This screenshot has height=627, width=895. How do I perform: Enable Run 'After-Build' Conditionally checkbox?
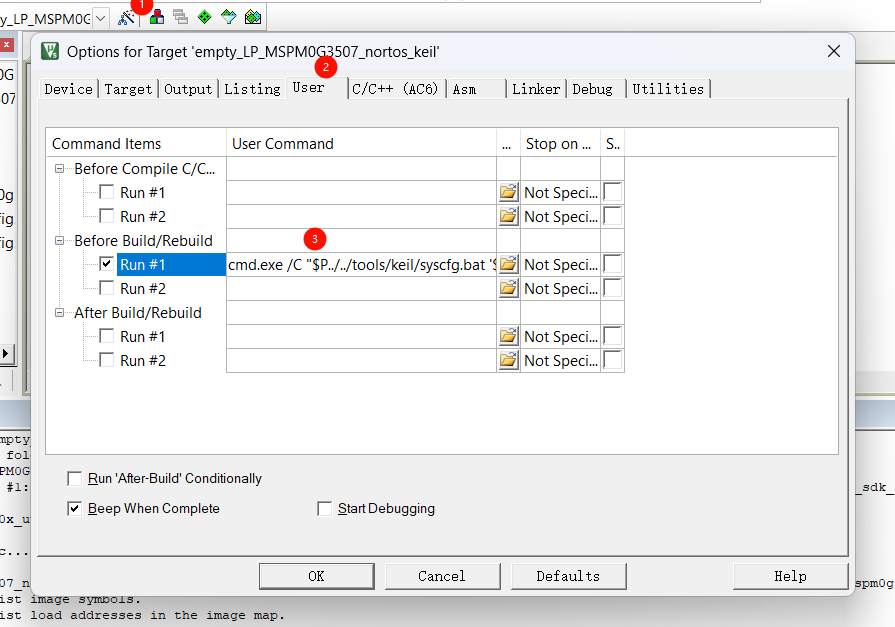[x=75, y=479]
